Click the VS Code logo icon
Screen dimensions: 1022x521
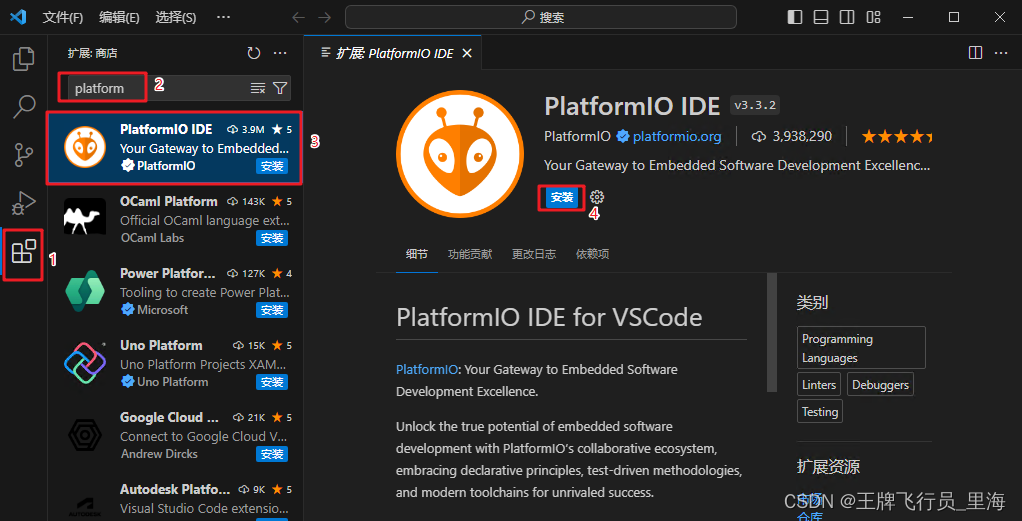coord(18,18)
